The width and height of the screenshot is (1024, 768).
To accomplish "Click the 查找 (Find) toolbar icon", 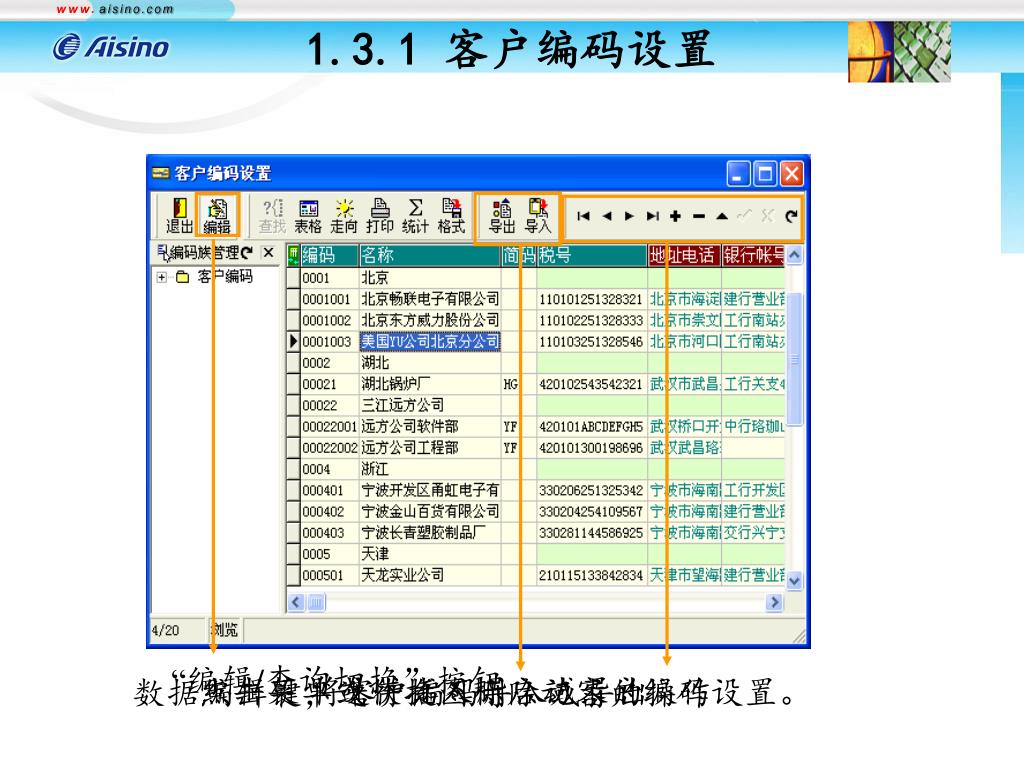I will [x=272, y=216].
